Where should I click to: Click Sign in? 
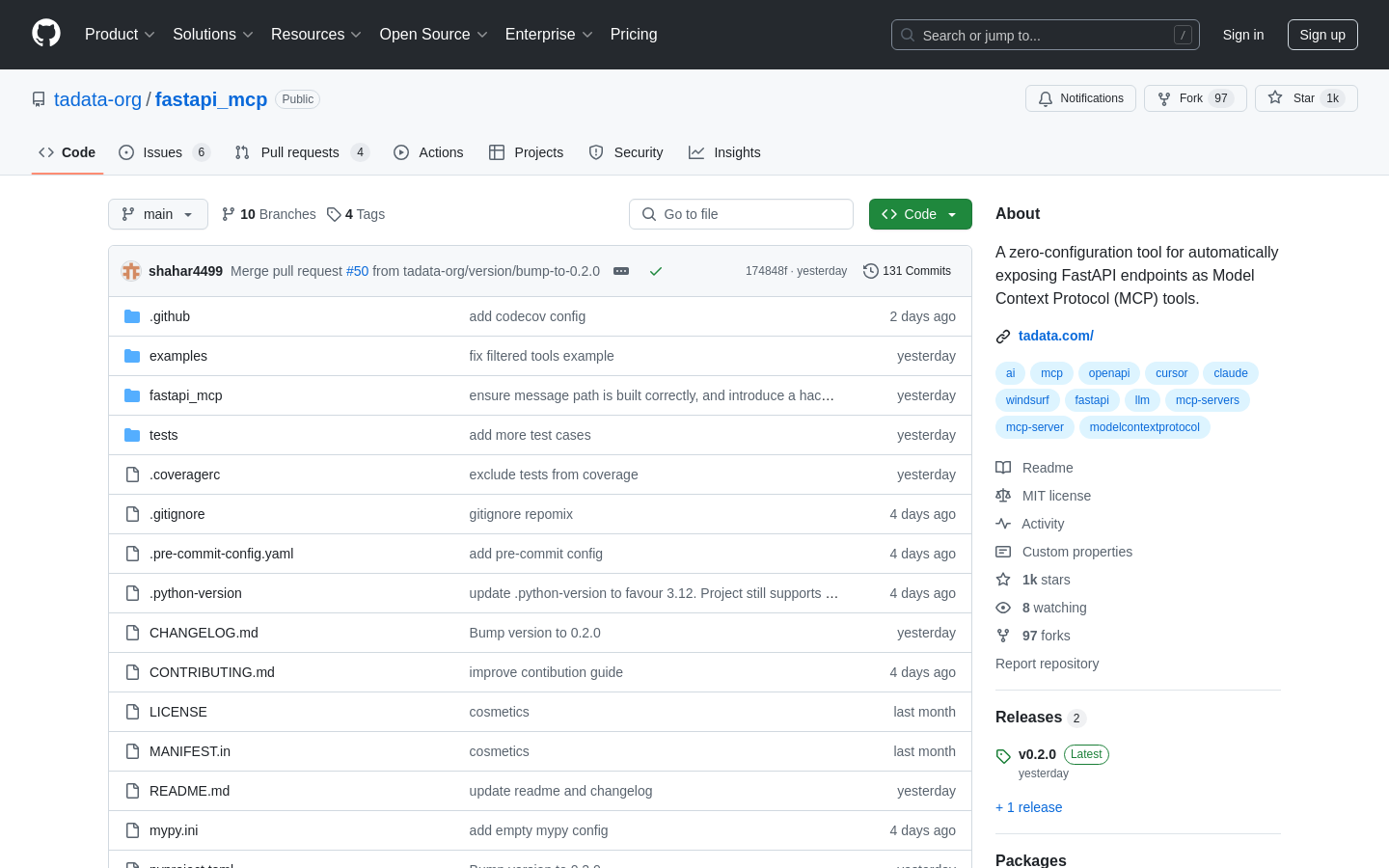[1243, 35]
